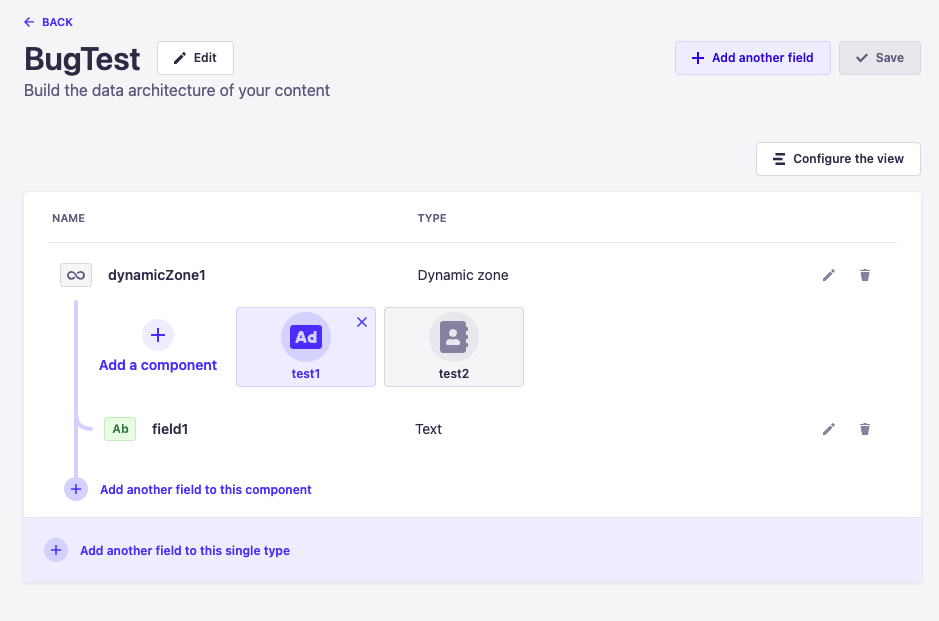Edit field1 using its pencil icon
This screenshot has height=621, width=939.
[x=828, y=429]
